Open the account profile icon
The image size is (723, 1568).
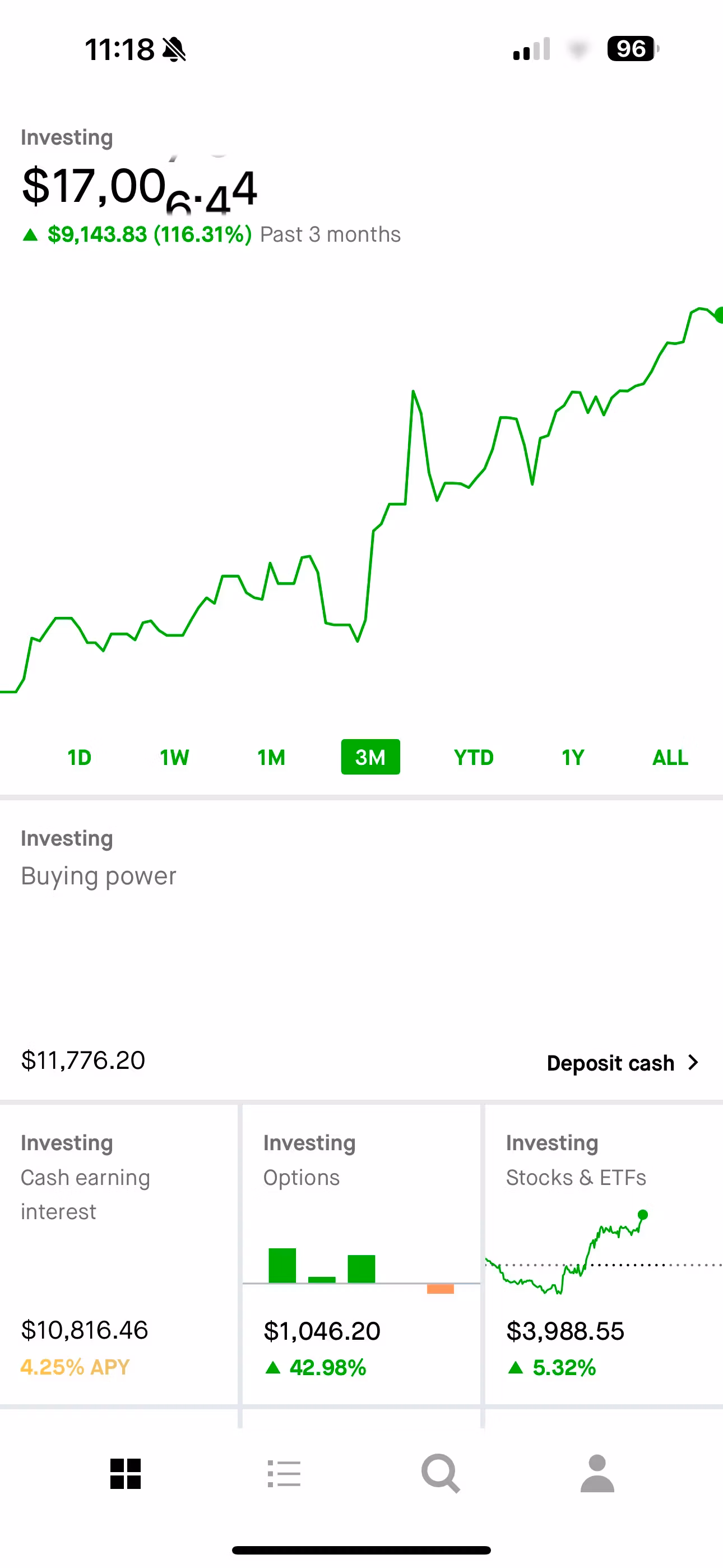point(597,1474)
